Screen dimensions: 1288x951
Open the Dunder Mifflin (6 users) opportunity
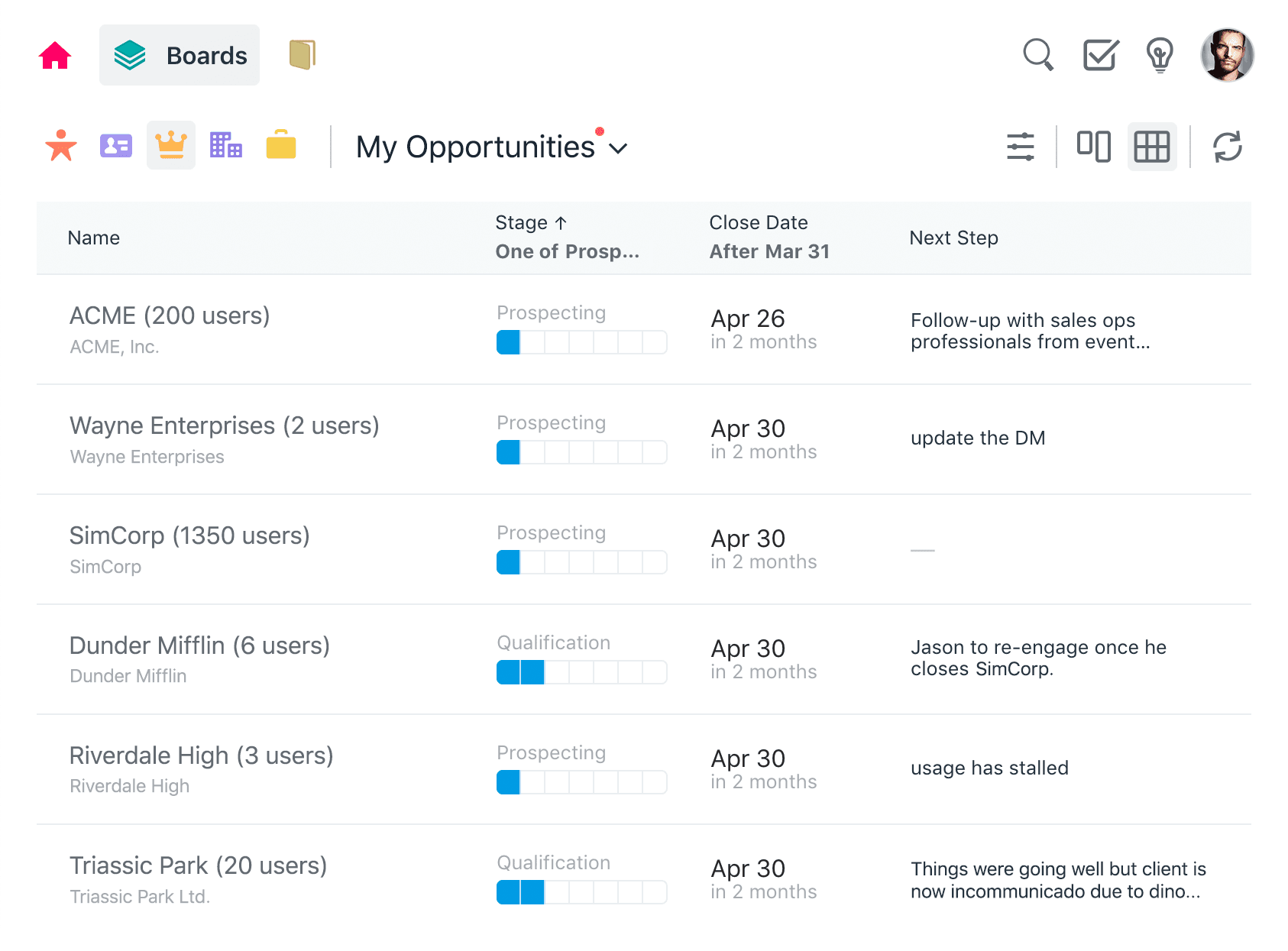[x=199, y=645]
